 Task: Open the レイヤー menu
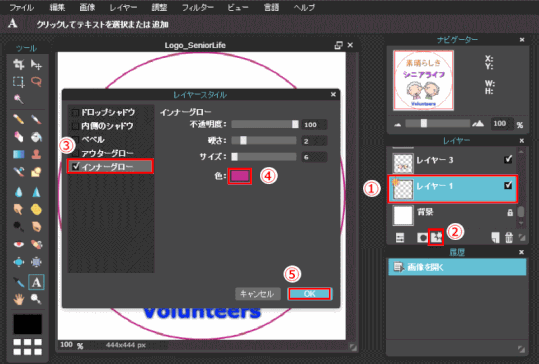123,8
